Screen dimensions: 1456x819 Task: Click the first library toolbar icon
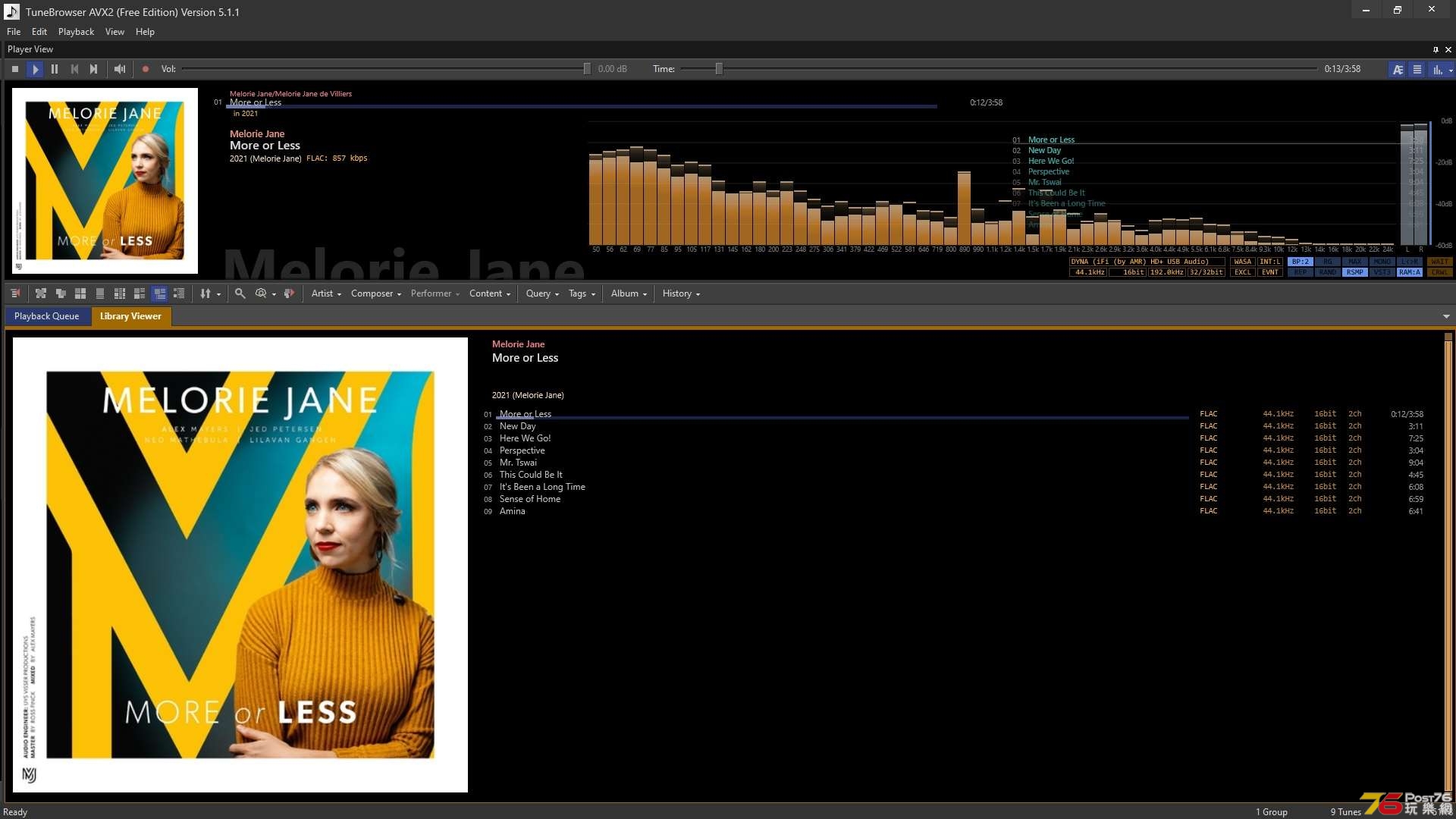(x=15, y=293)
